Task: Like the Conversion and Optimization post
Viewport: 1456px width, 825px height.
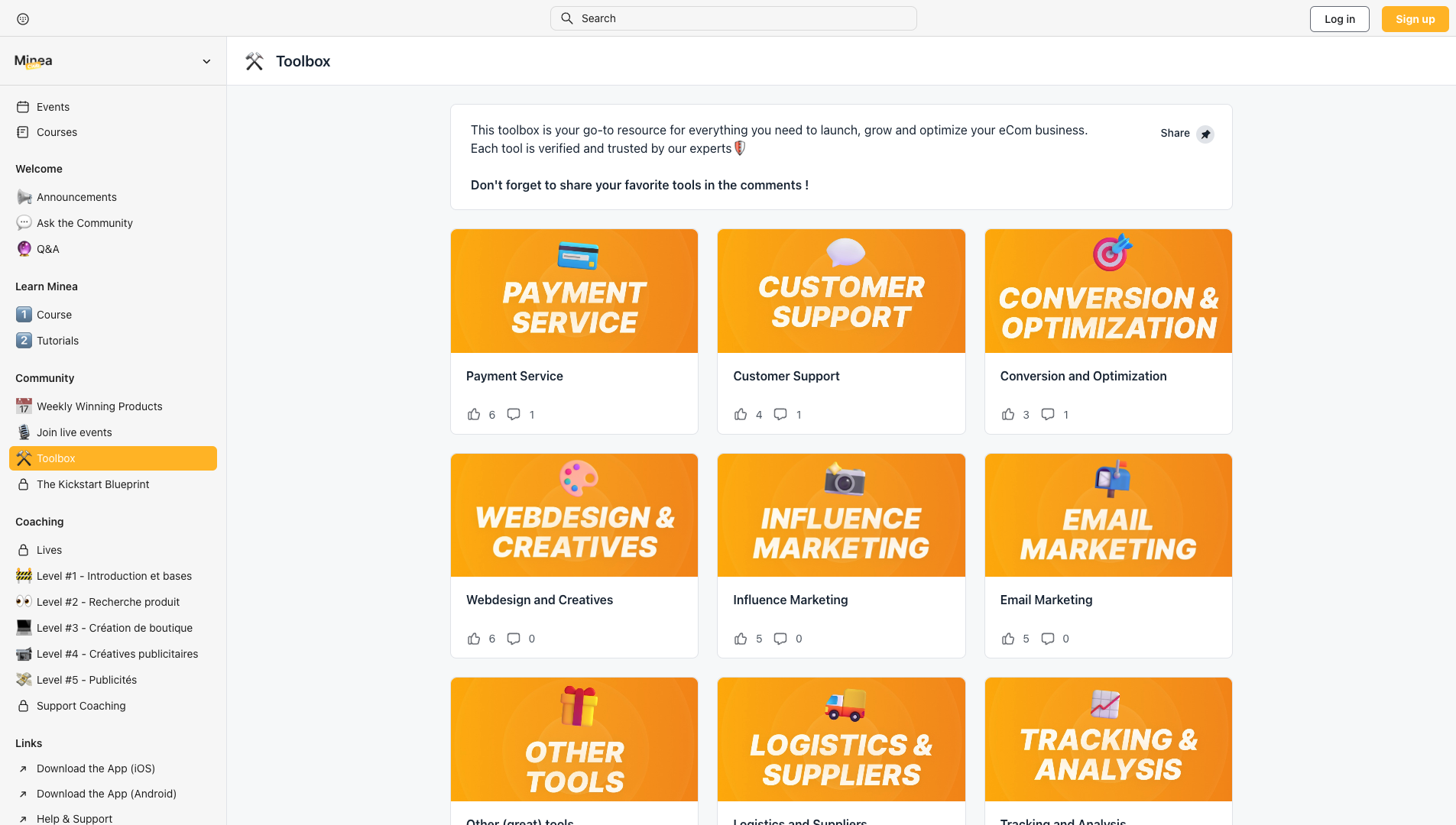Action: (x=1008, y=414)
